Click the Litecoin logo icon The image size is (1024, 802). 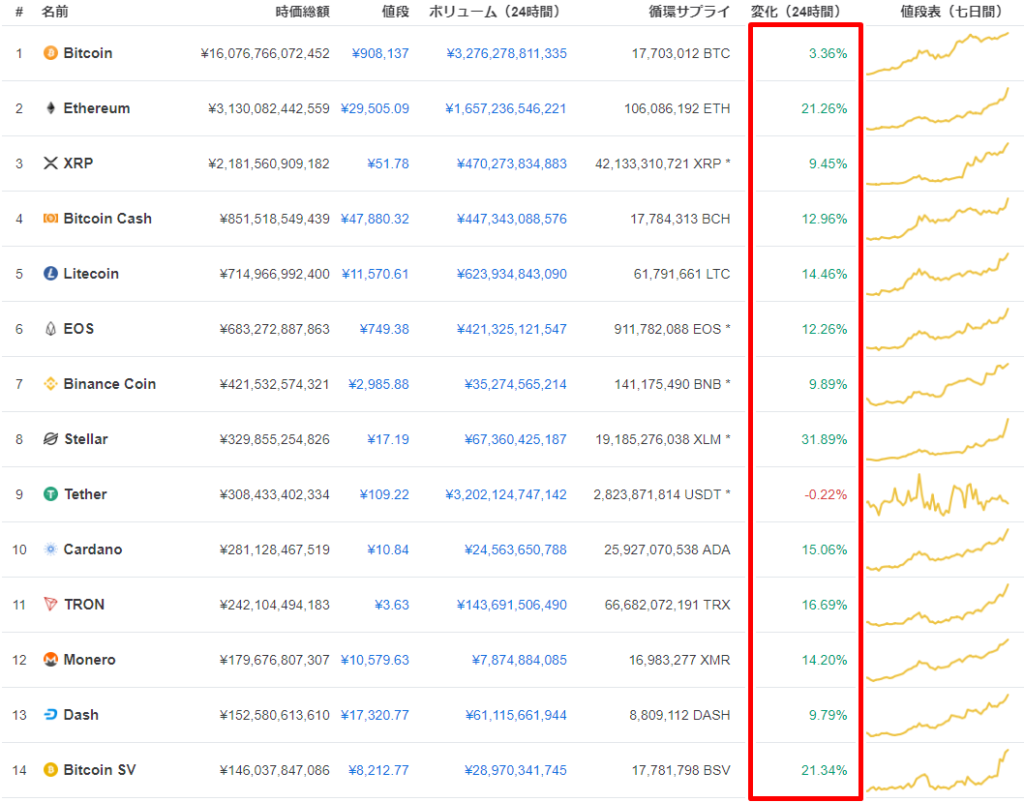pos(50,274)
